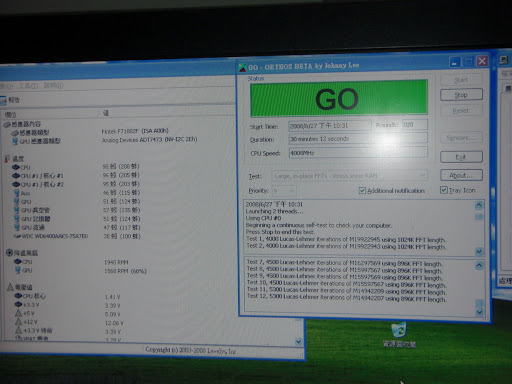Open the Test type dropdown

pyautogui.click(x=349, y=175)
